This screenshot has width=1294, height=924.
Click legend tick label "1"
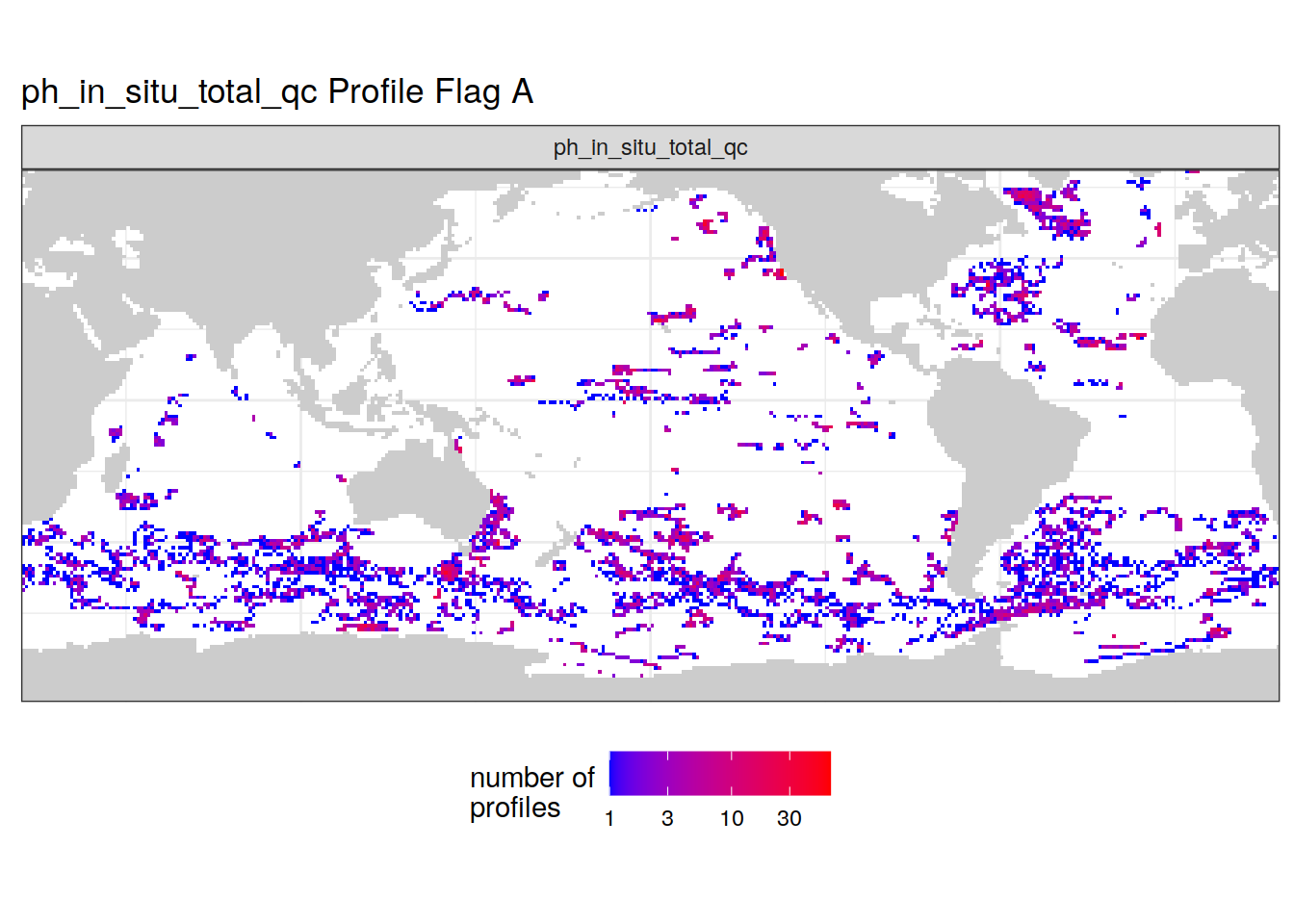pos(609,818)
